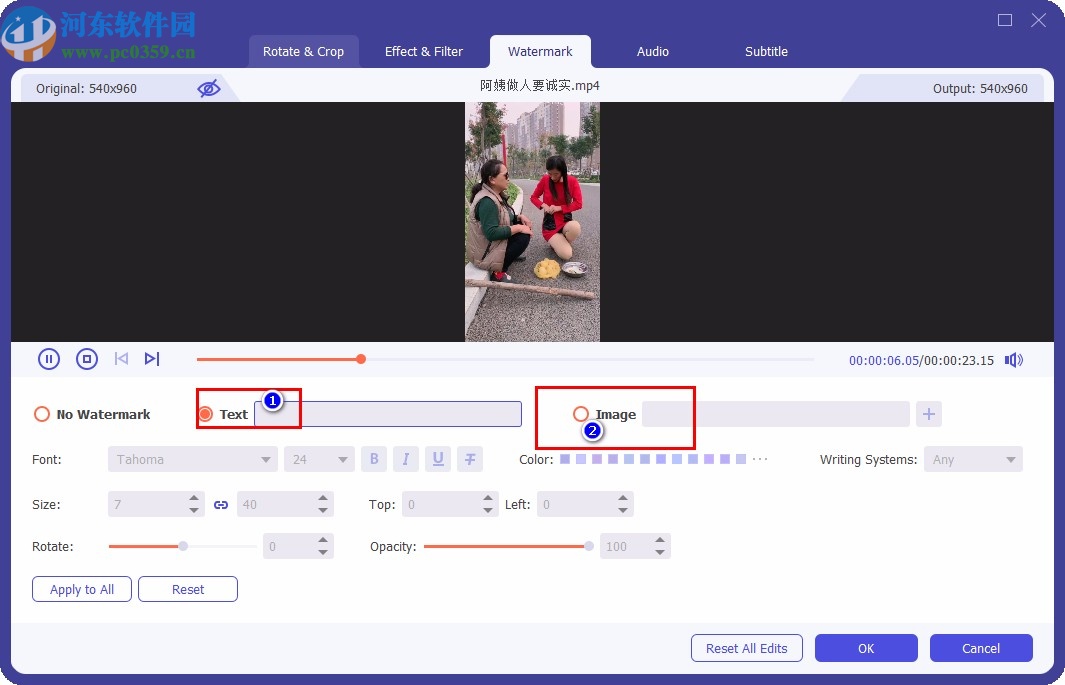Stop the video preview
1065x685 pixels.
pos(87,358)
